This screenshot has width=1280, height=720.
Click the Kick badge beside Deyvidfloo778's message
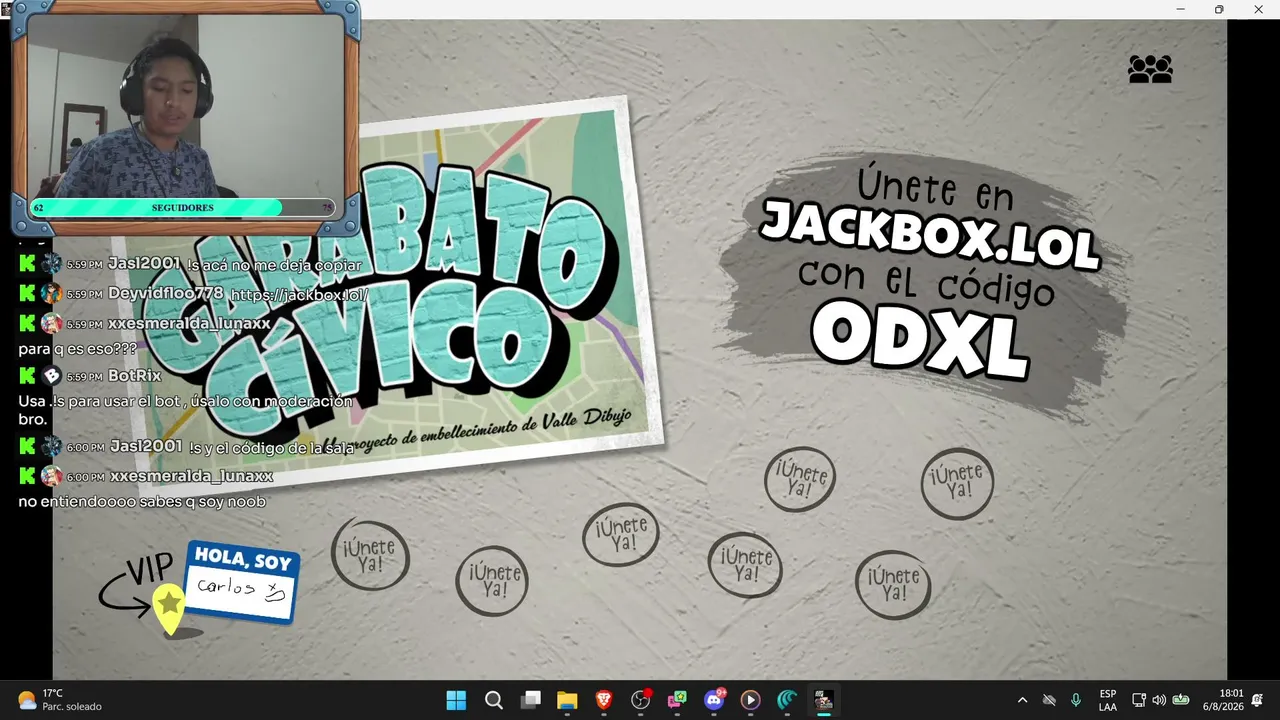point(27,294)
